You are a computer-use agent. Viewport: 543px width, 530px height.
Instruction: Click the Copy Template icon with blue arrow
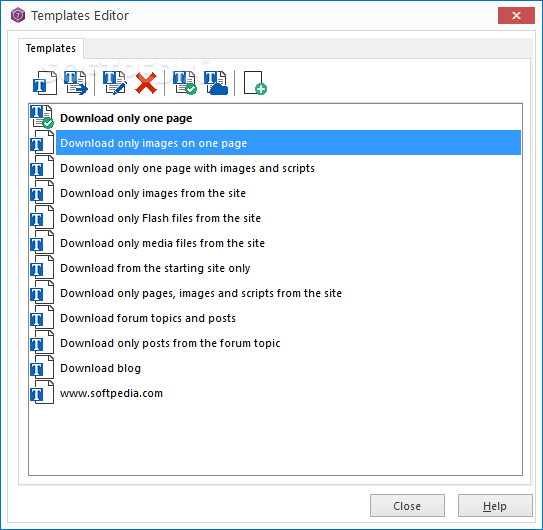pos(76,83)
